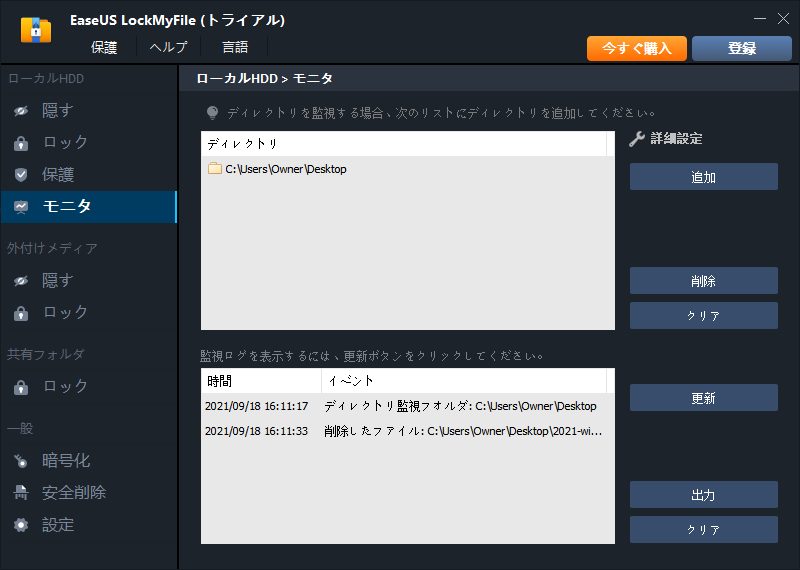Click the shredder icon beside 安全削除
800x570 pixels.
point(21,493)
